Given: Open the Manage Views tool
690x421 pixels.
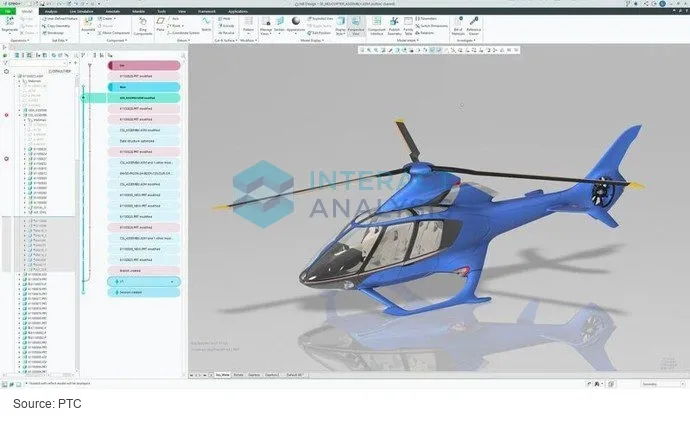Looking at the screenshot, I should tap(266, 26).
